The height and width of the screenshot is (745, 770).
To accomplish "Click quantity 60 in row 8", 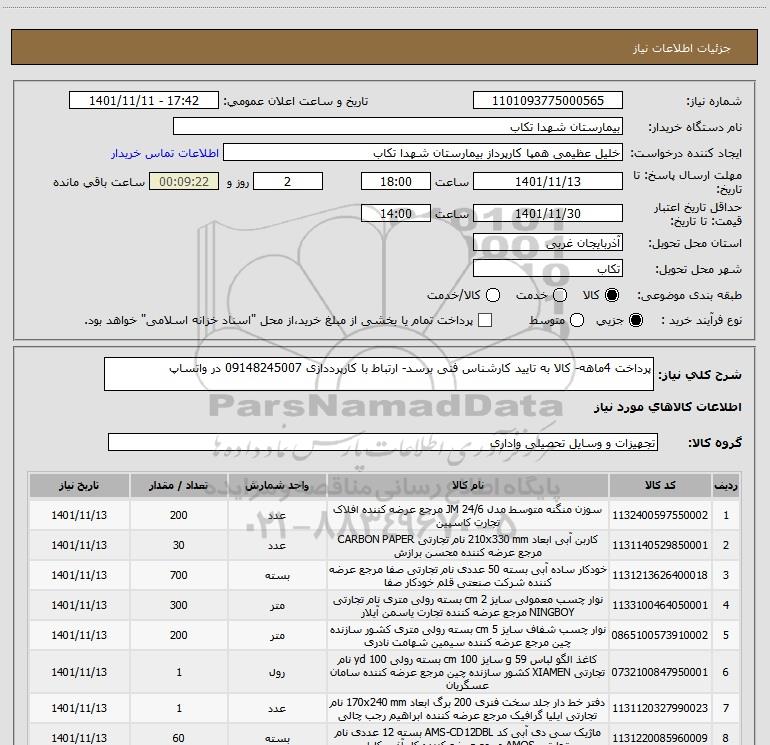I will click(179, 738).
